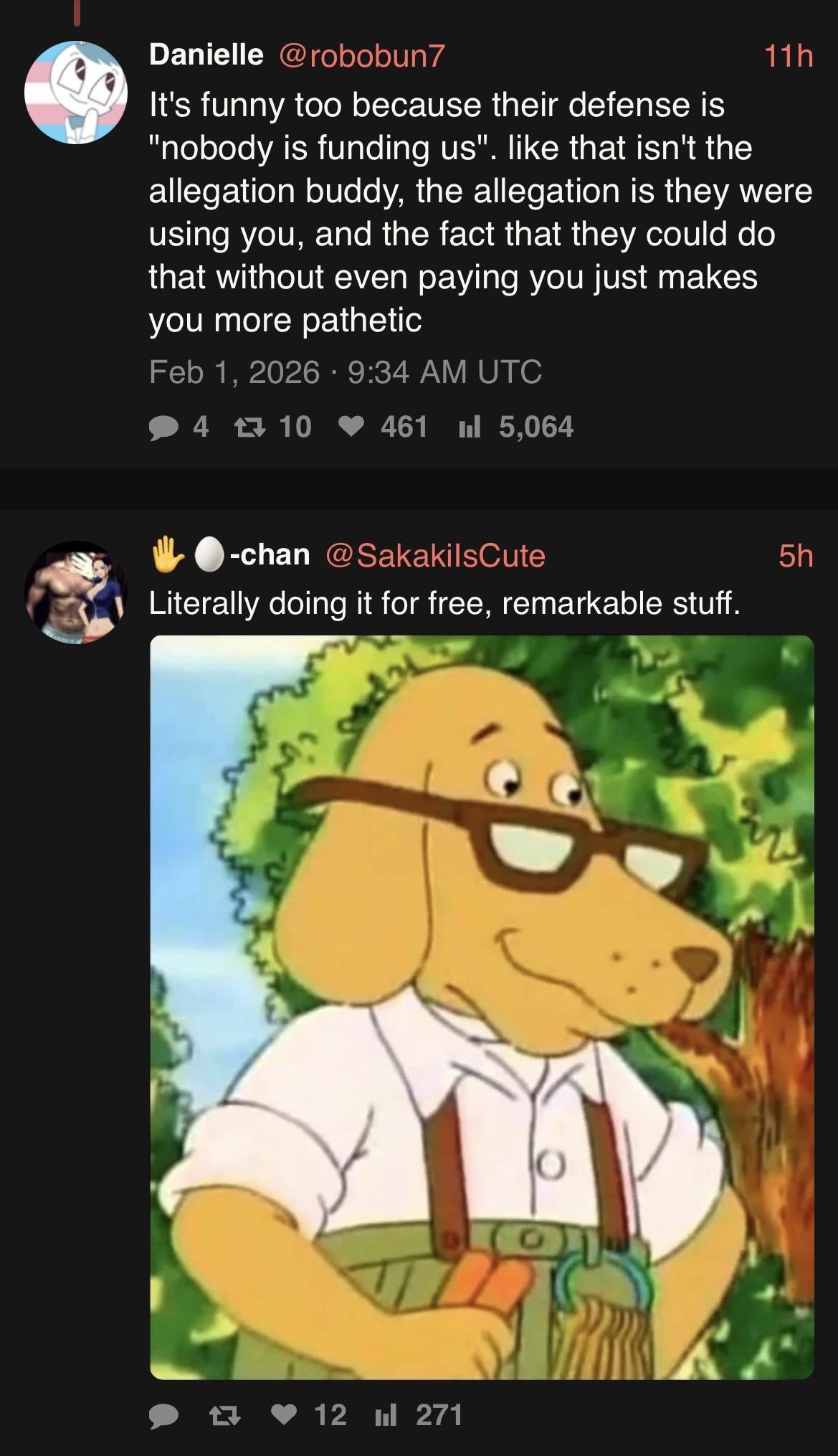Image resolution: width=838 pixels, height=1456 pixels.
Task: Open the 5h timestamp link
Action: tap(796, 556)
